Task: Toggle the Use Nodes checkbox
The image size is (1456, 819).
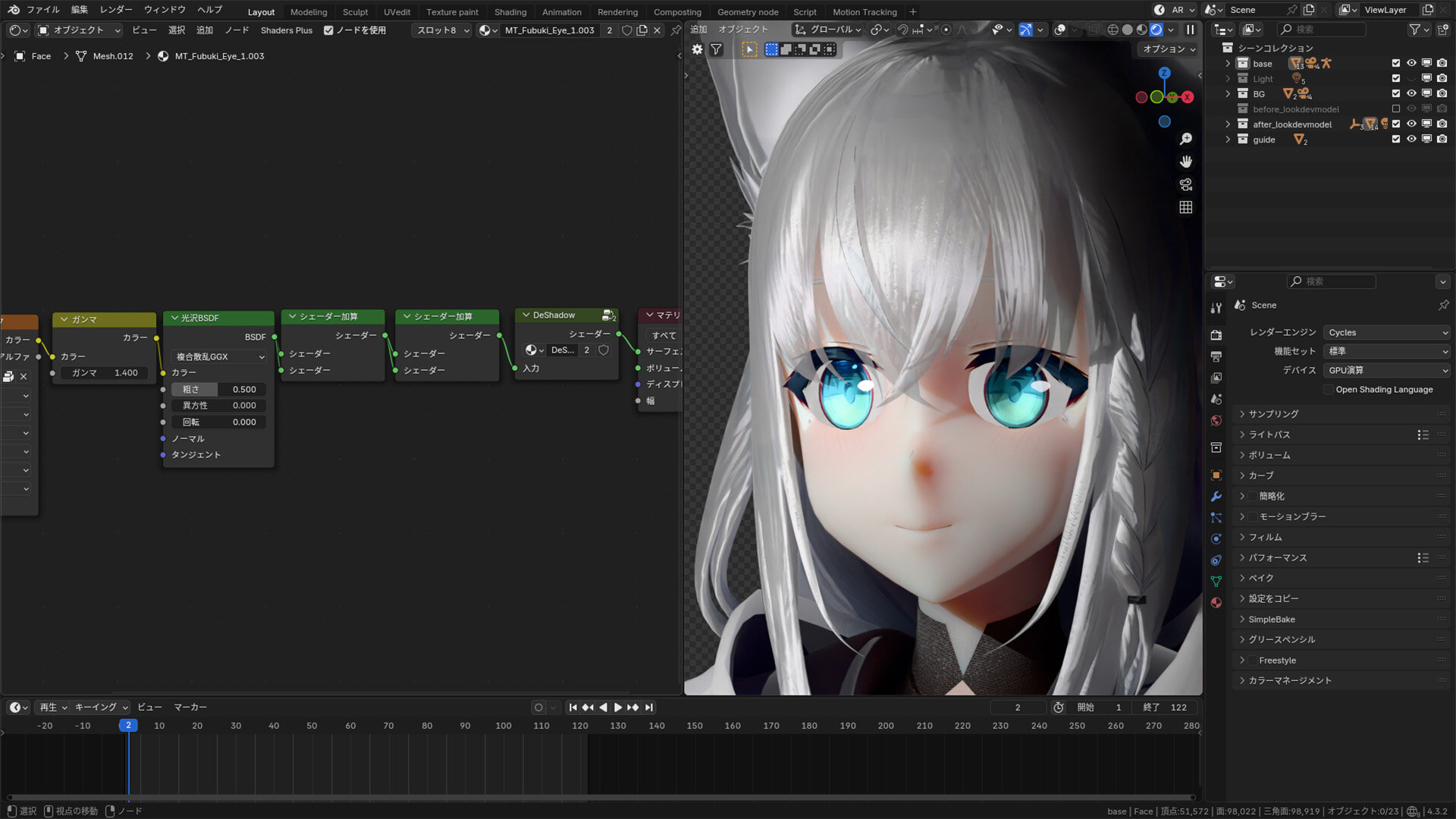Action: point(328,30)
